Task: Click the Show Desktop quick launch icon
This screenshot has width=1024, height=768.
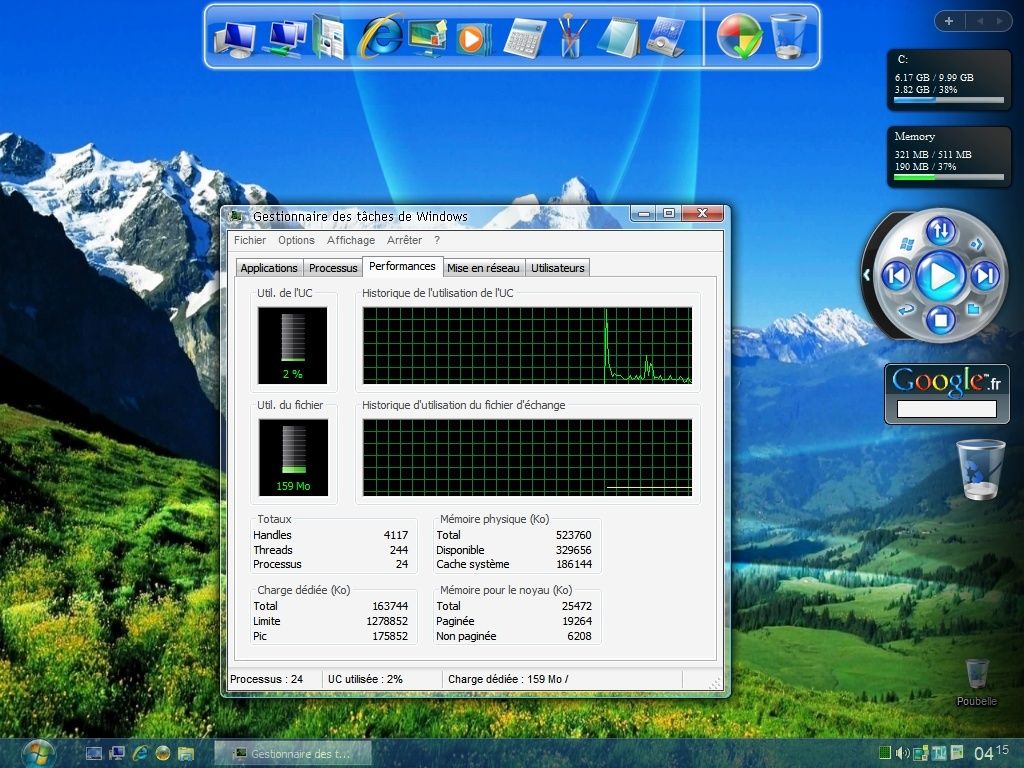Action: [x=94, y=754]
